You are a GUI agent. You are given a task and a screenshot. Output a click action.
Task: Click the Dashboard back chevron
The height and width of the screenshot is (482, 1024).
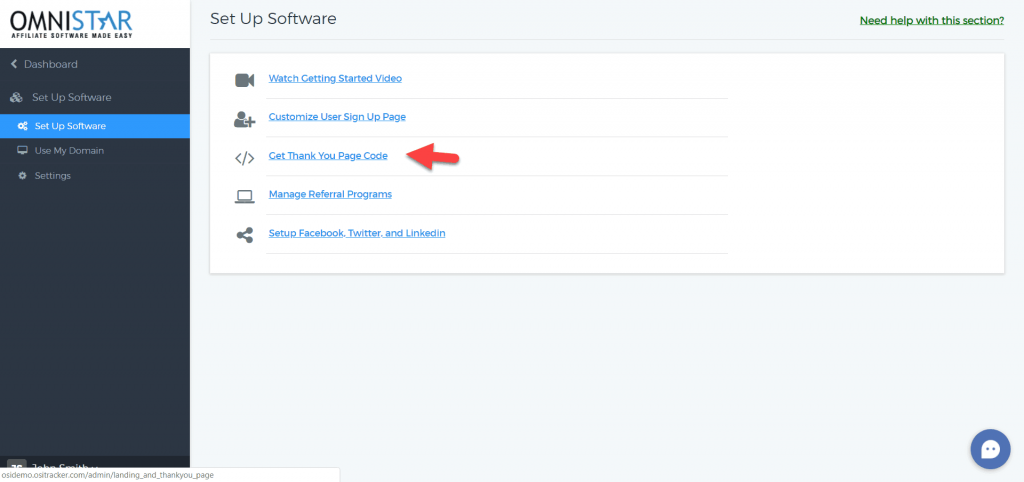[x=14, y=64]
